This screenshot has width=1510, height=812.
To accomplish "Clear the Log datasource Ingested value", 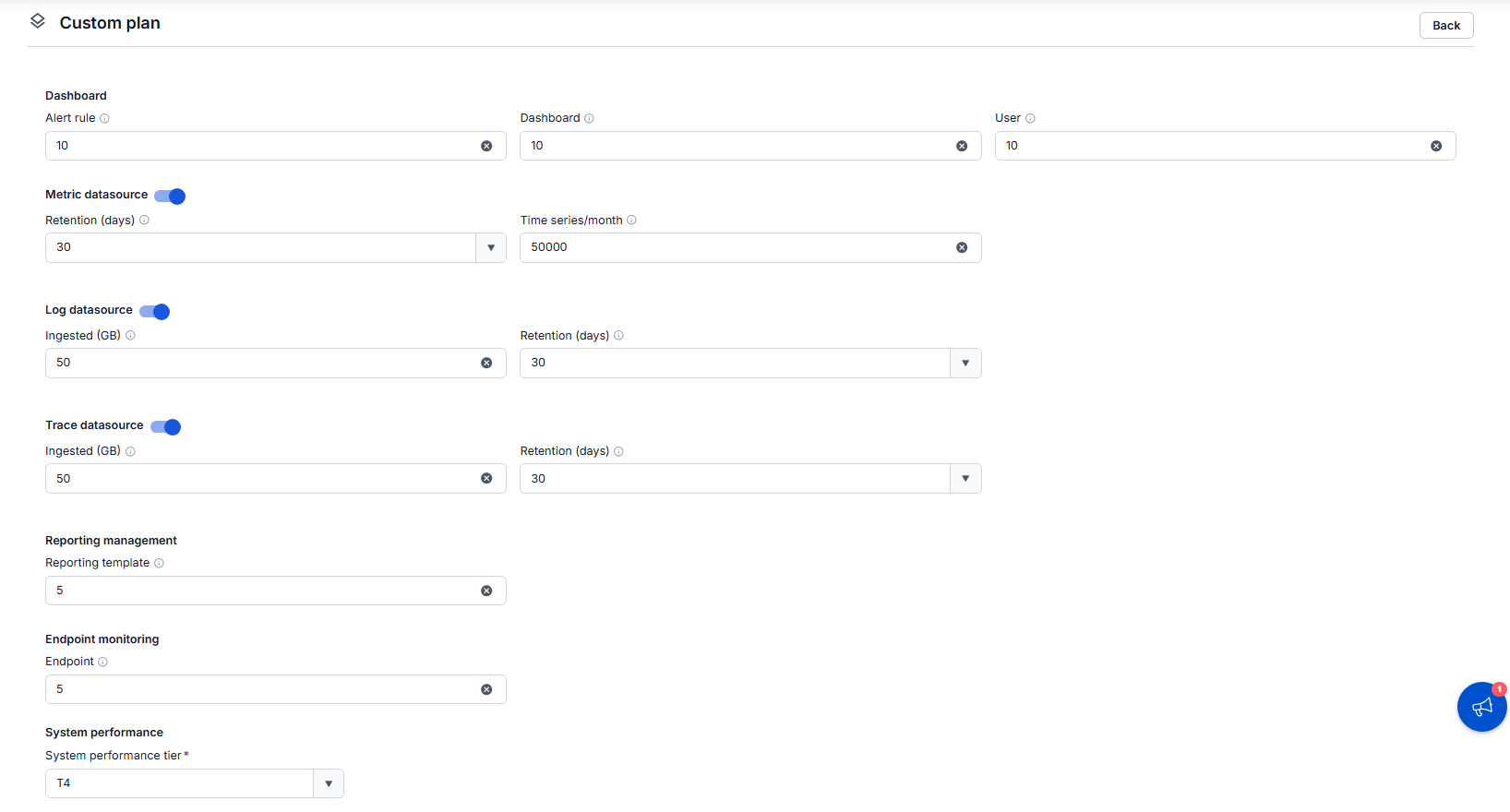I will tap(486, 363).
